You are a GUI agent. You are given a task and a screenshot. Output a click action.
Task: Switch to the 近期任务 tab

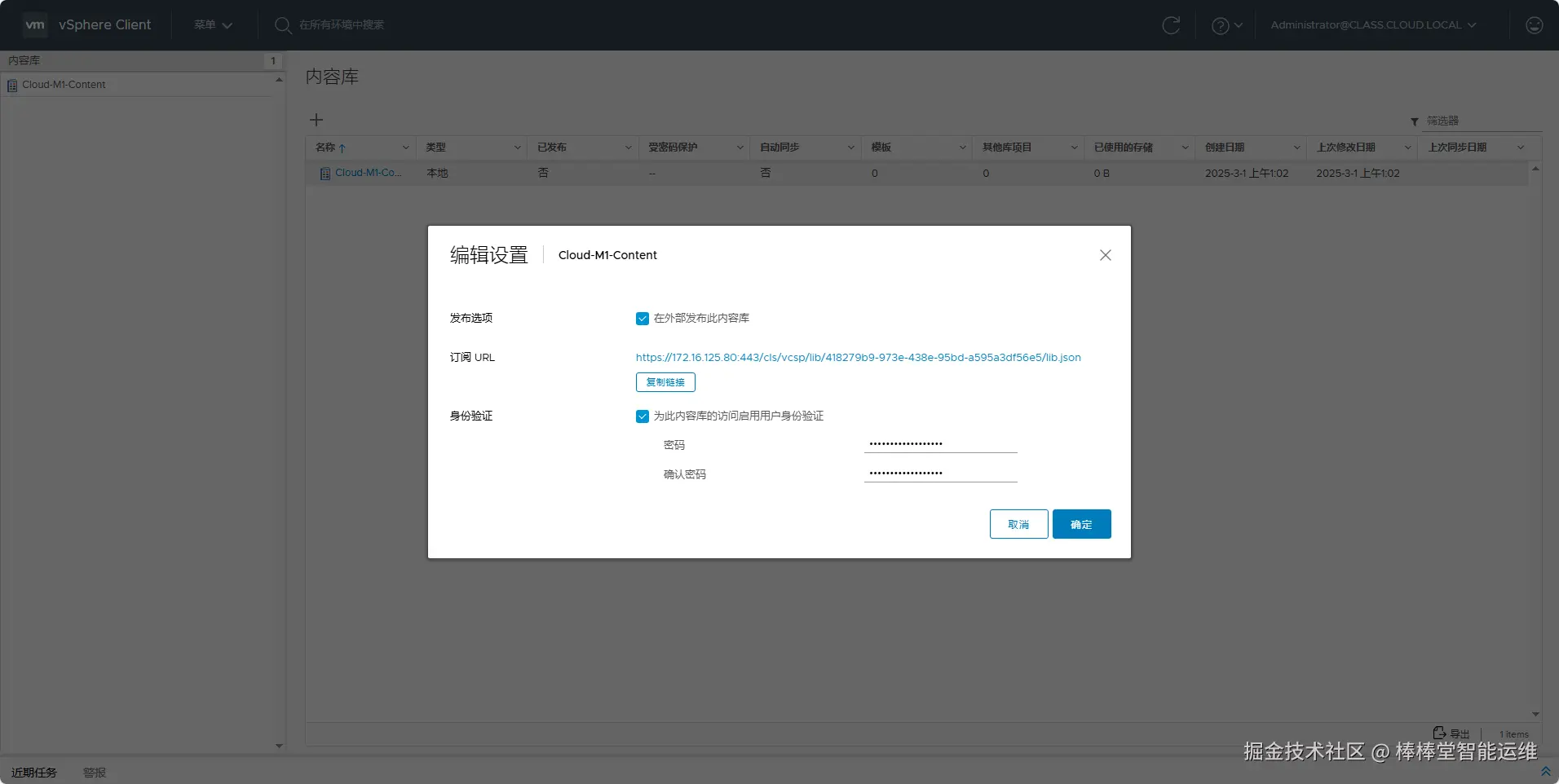coord(34,773)
